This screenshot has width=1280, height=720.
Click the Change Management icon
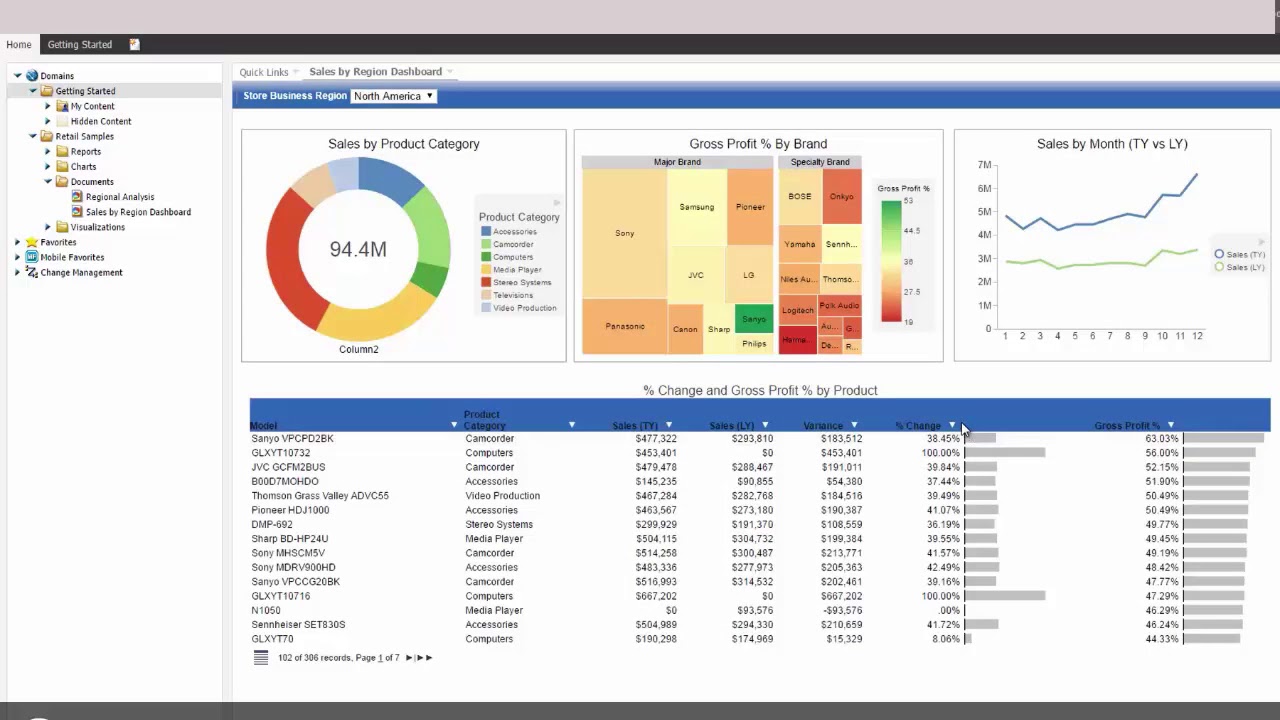[x=32, y=272]
